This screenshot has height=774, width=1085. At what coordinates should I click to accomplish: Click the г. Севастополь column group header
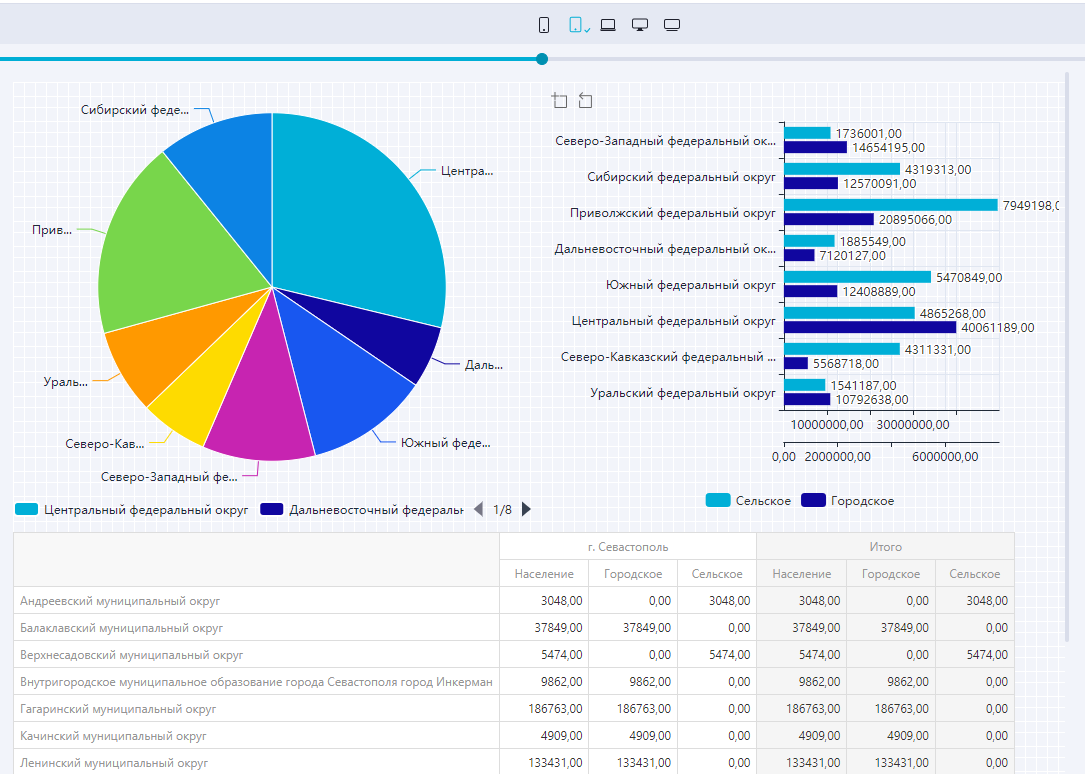coord(627,547)
